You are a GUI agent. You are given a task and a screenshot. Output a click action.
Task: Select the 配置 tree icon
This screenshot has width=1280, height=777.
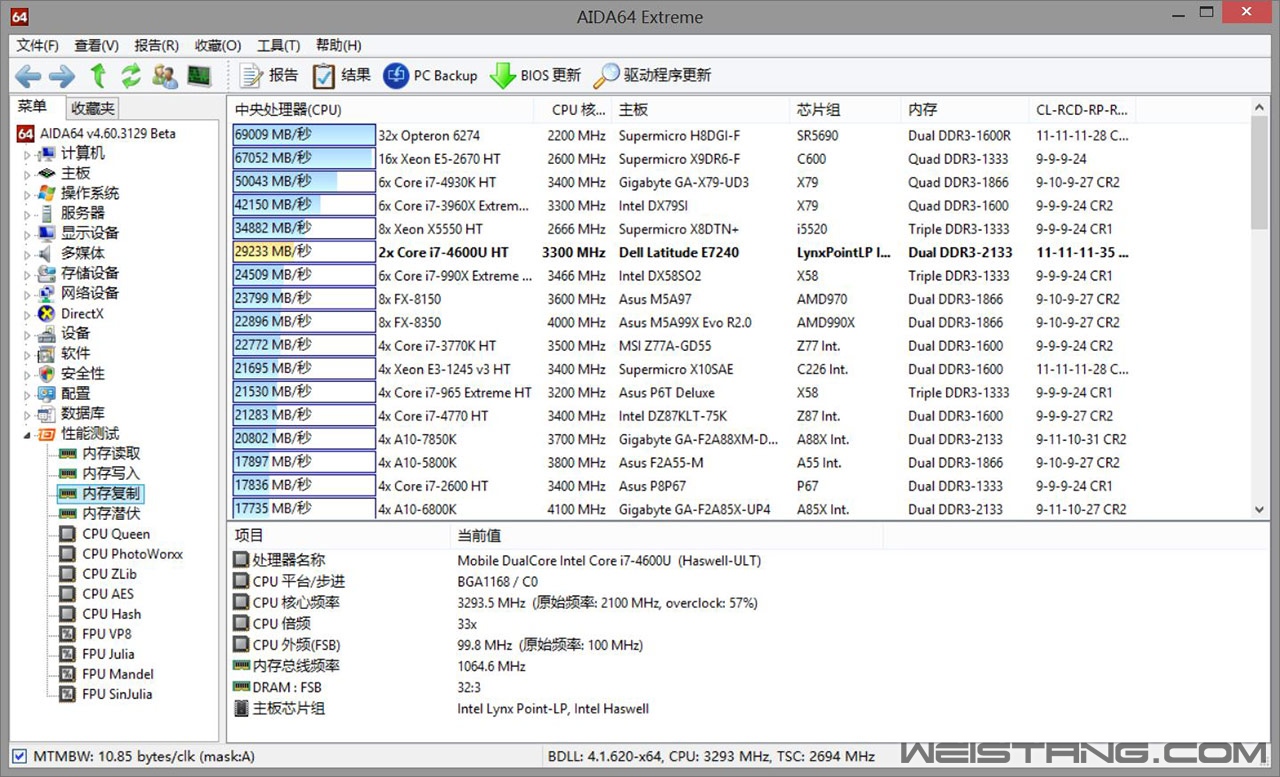pyautogui.click(x=46, y=393)
